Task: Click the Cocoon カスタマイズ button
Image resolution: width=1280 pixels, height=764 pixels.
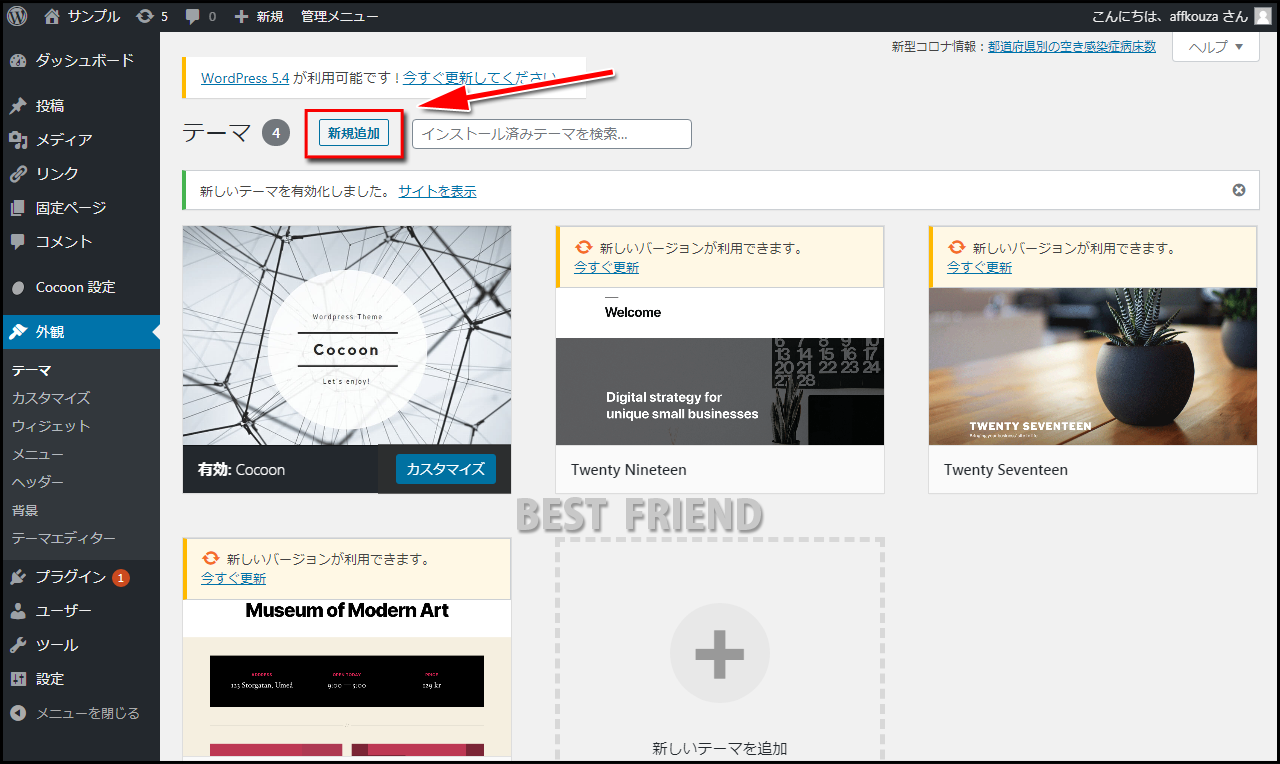Action: coord(445,469)
